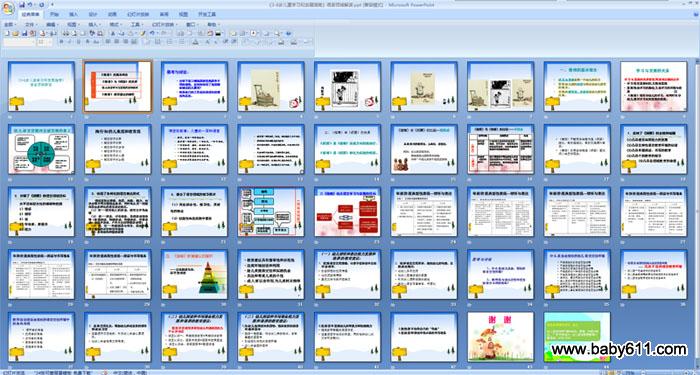Open the 格式 classic menu
Viewport: 700px width, 375px height.
point(115,25)
